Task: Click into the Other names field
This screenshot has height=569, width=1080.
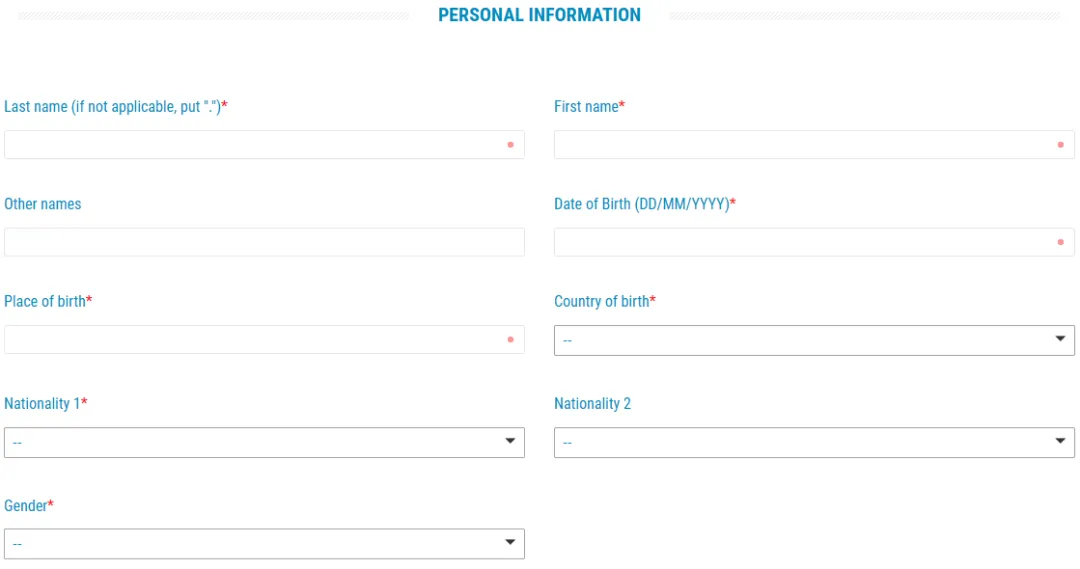Action: 264,242
